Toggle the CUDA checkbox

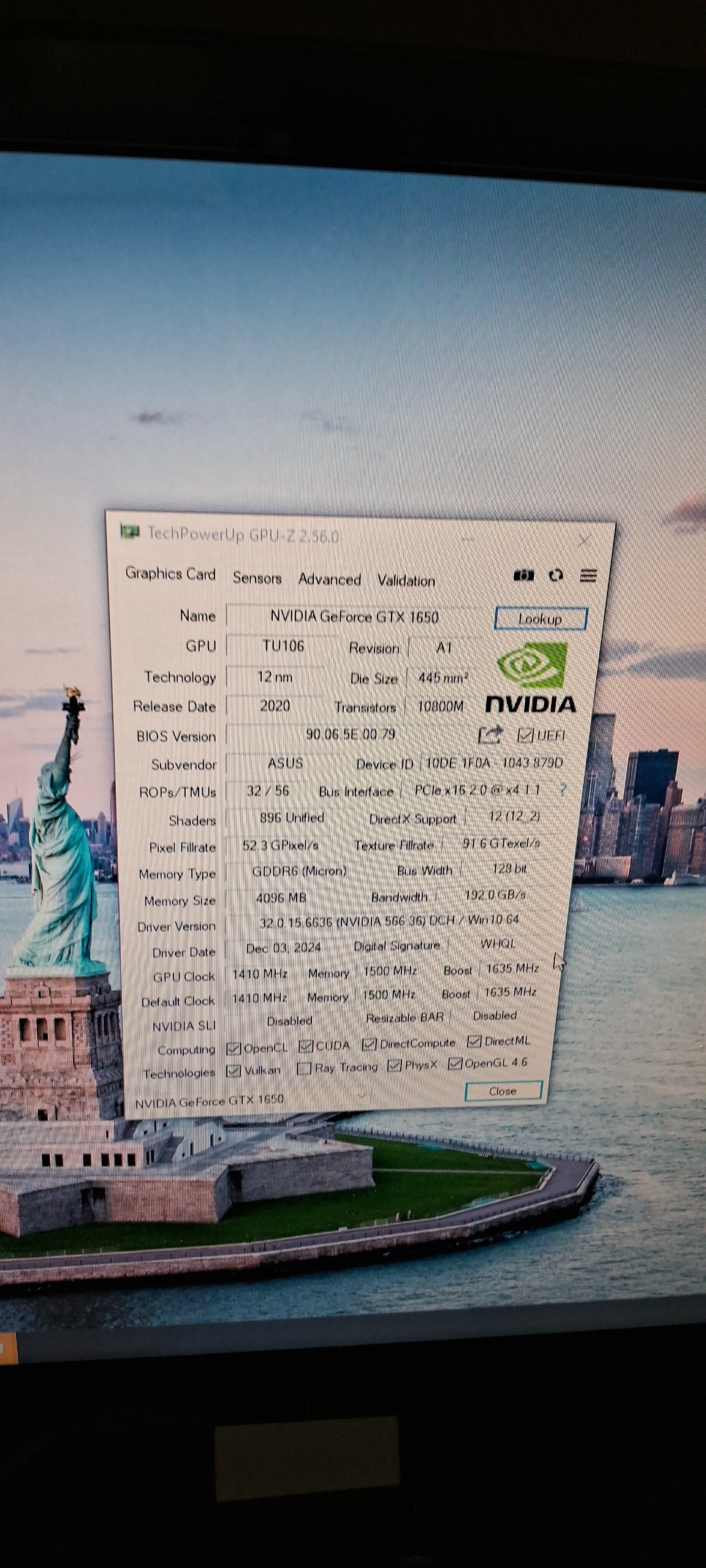point(305,1047)
